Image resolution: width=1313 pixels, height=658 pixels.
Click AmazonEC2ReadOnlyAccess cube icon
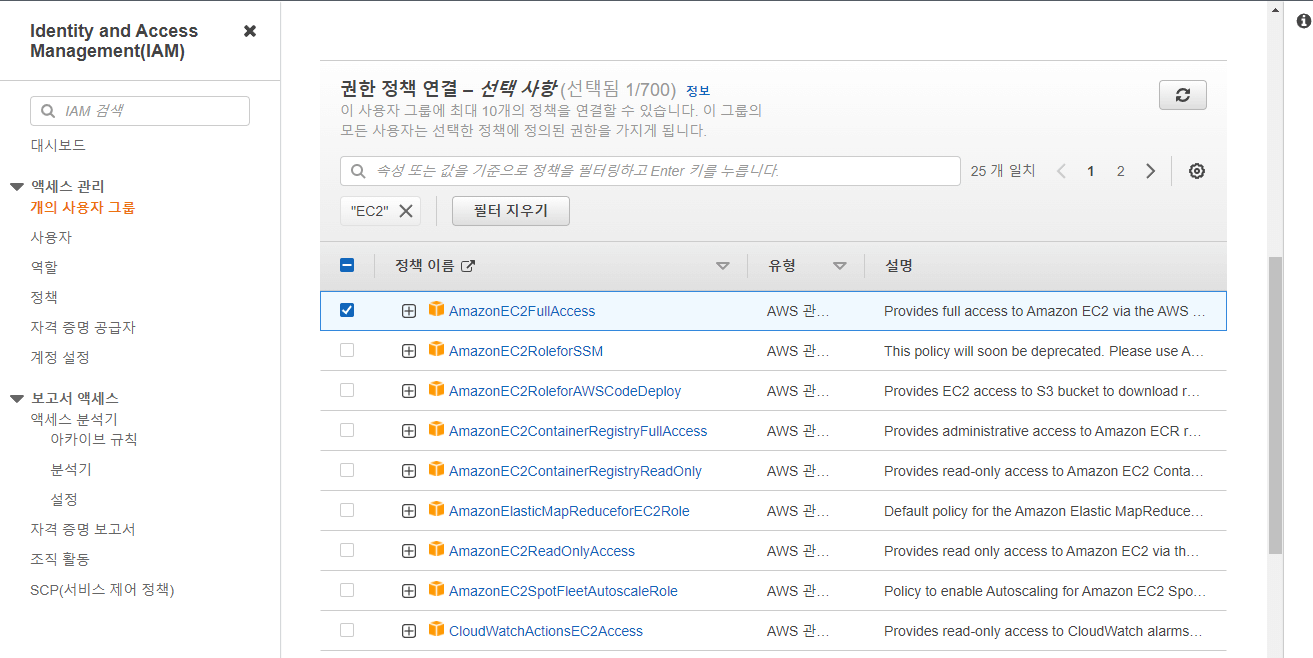436,549
